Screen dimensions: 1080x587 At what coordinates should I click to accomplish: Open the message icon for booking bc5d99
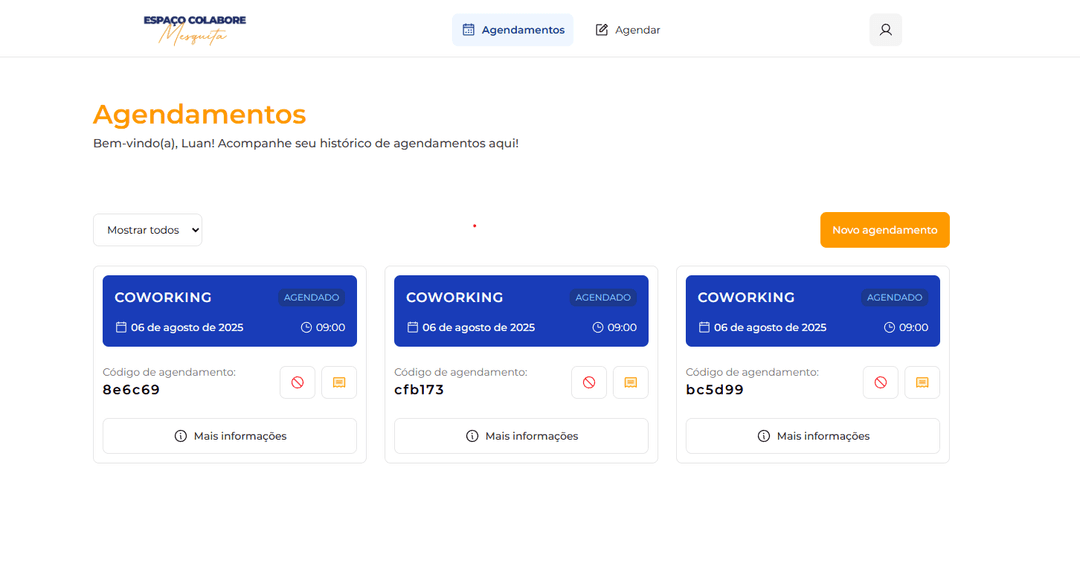[922, 382]
